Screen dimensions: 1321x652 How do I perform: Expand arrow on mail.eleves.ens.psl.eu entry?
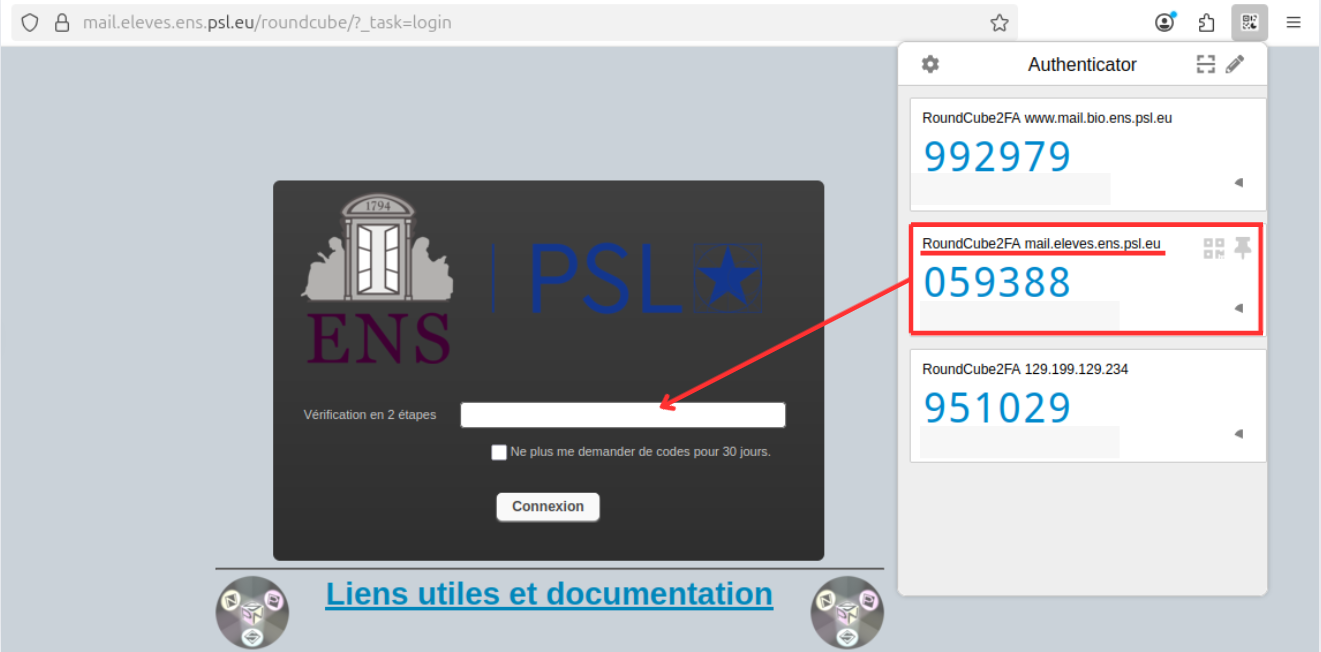(x=1238, y=308)
